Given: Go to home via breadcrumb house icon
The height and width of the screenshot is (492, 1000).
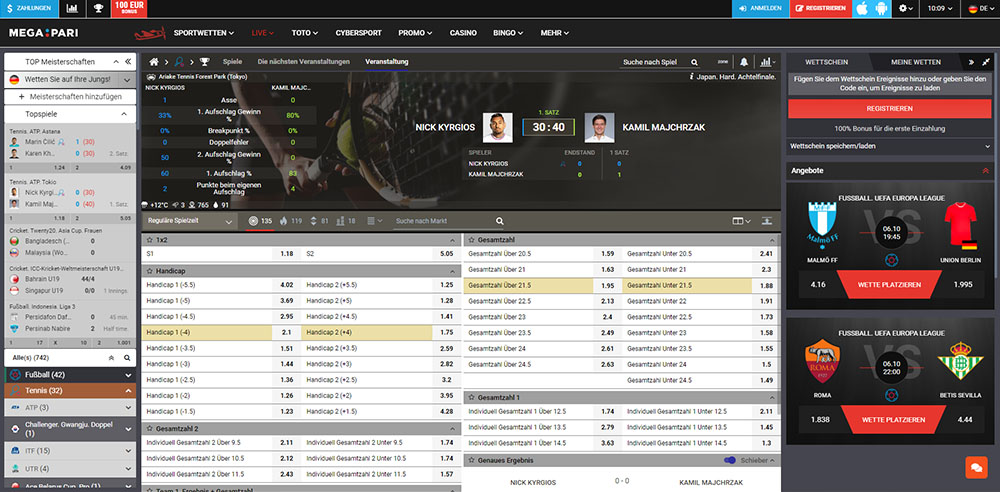Looking at the screenshot, I should tap(154, 62).
